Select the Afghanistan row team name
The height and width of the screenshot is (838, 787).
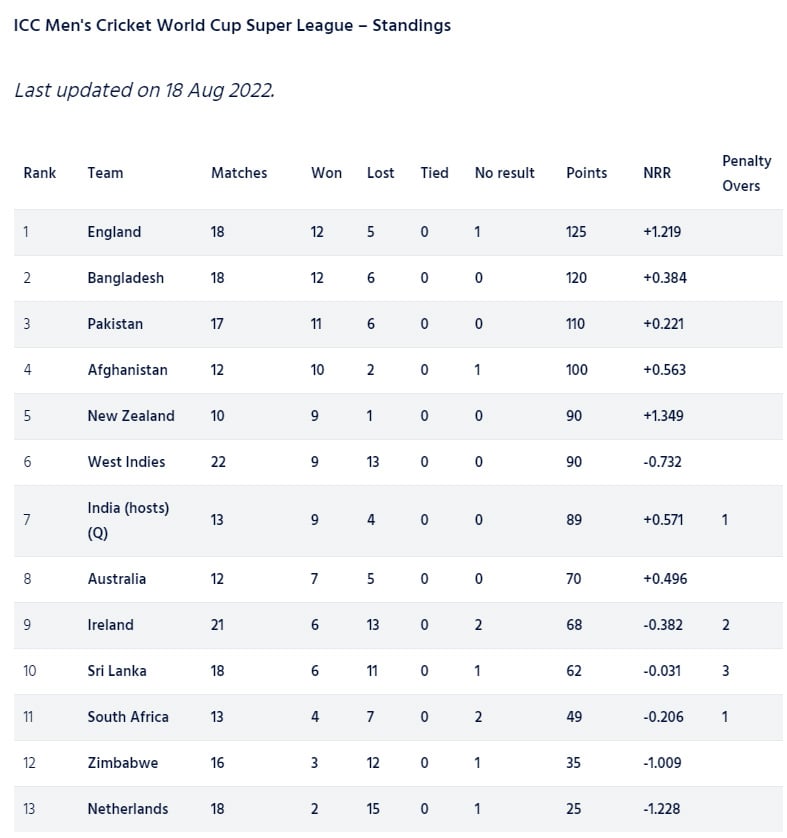(127, 370)
